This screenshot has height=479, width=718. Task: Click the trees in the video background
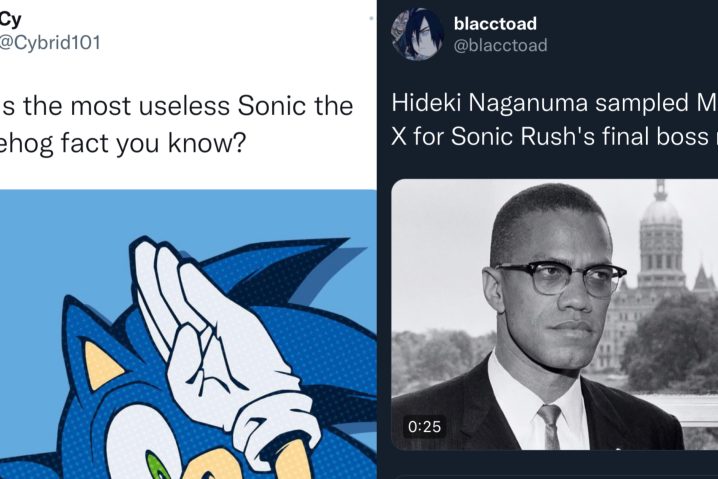coord(669,339)
